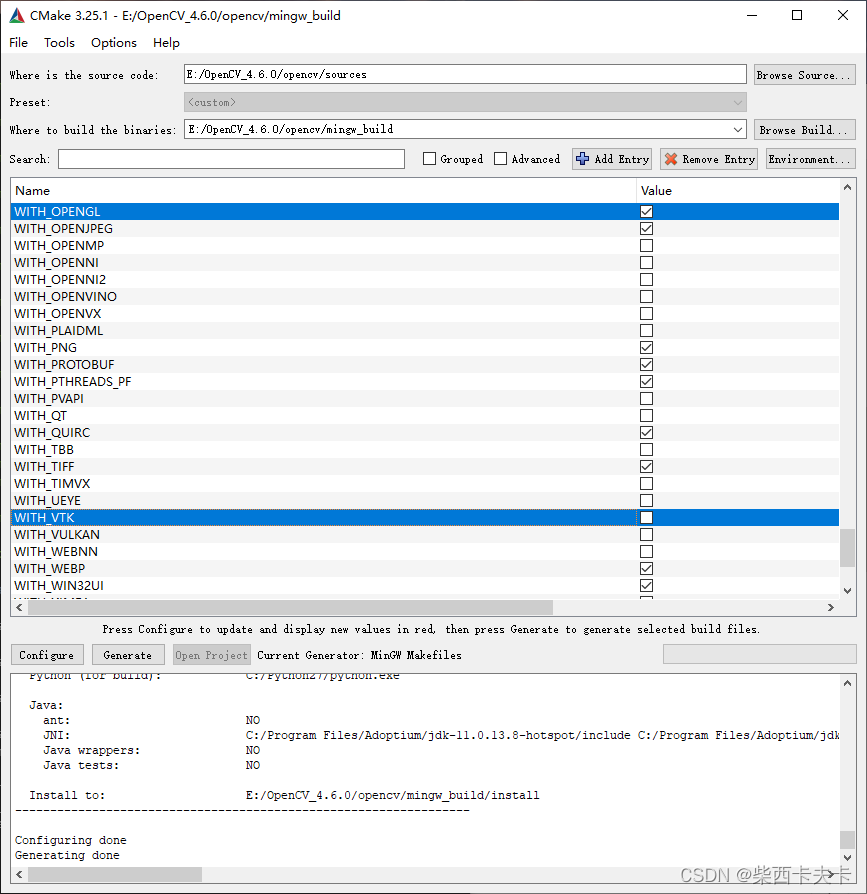Uncheck the WITH_OPENGL value checkbox

click(646, 212)
